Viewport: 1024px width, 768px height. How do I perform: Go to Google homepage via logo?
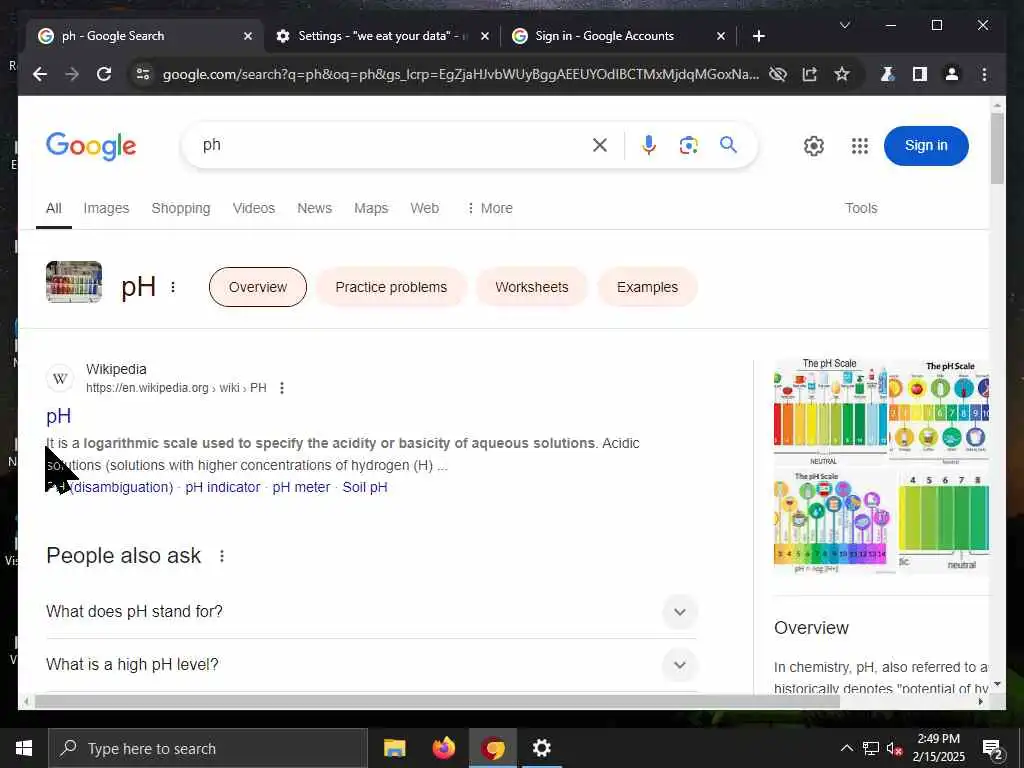coord(91,146)
